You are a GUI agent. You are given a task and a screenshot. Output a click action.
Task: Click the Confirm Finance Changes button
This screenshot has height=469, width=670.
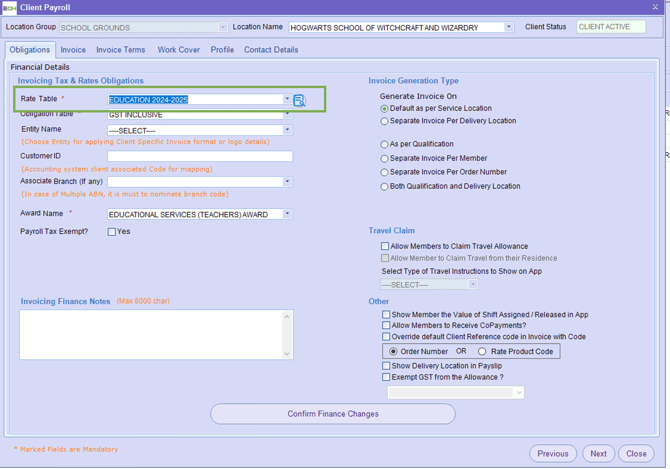tap(332, 414)
